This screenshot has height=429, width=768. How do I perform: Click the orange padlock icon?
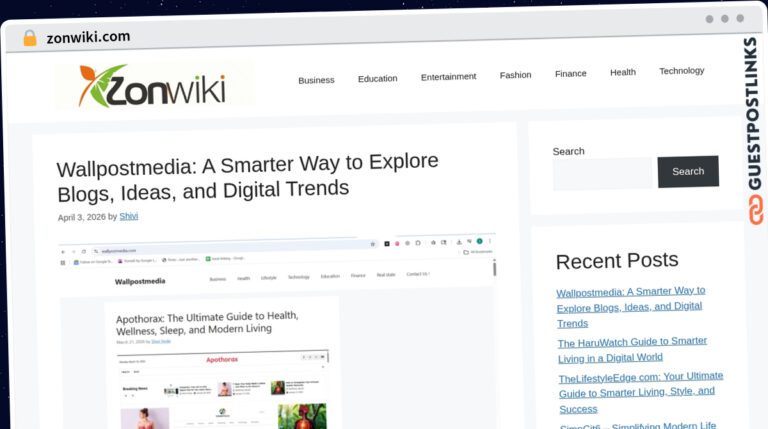[x=30, y=38]
